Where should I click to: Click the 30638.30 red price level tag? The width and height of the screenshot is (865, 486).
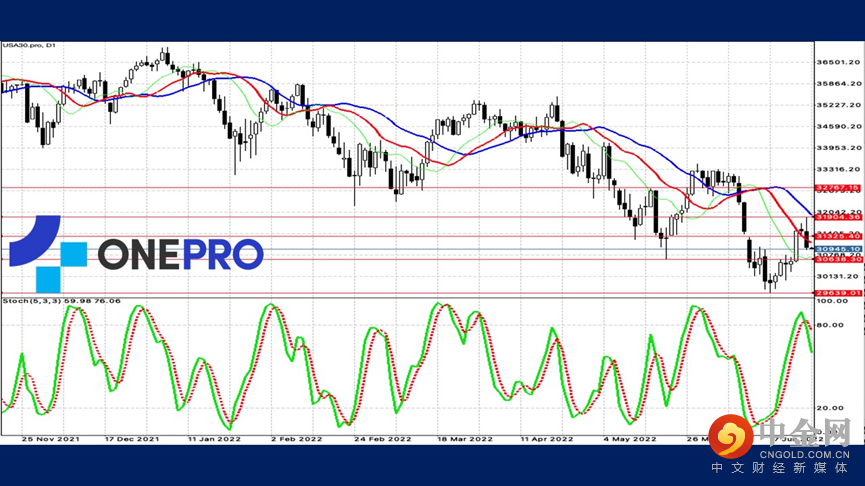tap(838, 259)
